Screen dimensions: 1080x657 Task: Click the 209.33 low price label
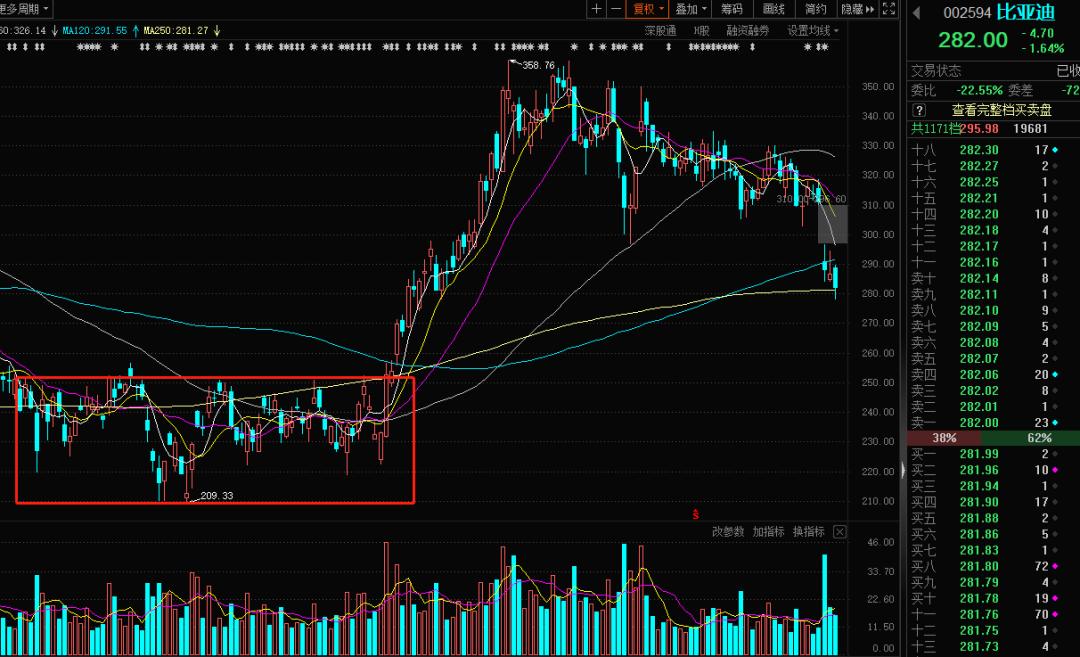click(216, 496)
